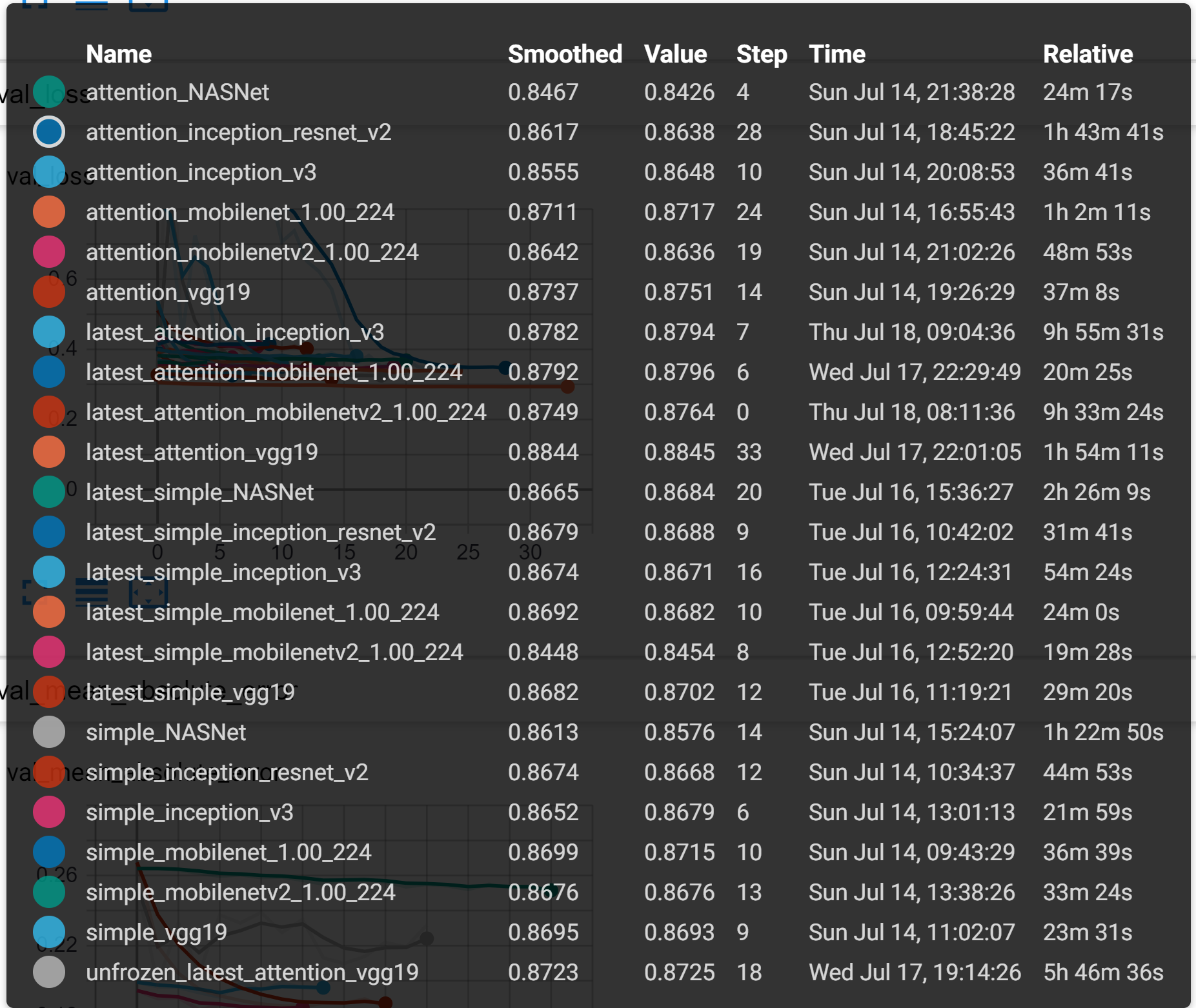Click the latest_simple_NASNet run name
Viewport: 1196px width, 1008px height.
(199, 492)
